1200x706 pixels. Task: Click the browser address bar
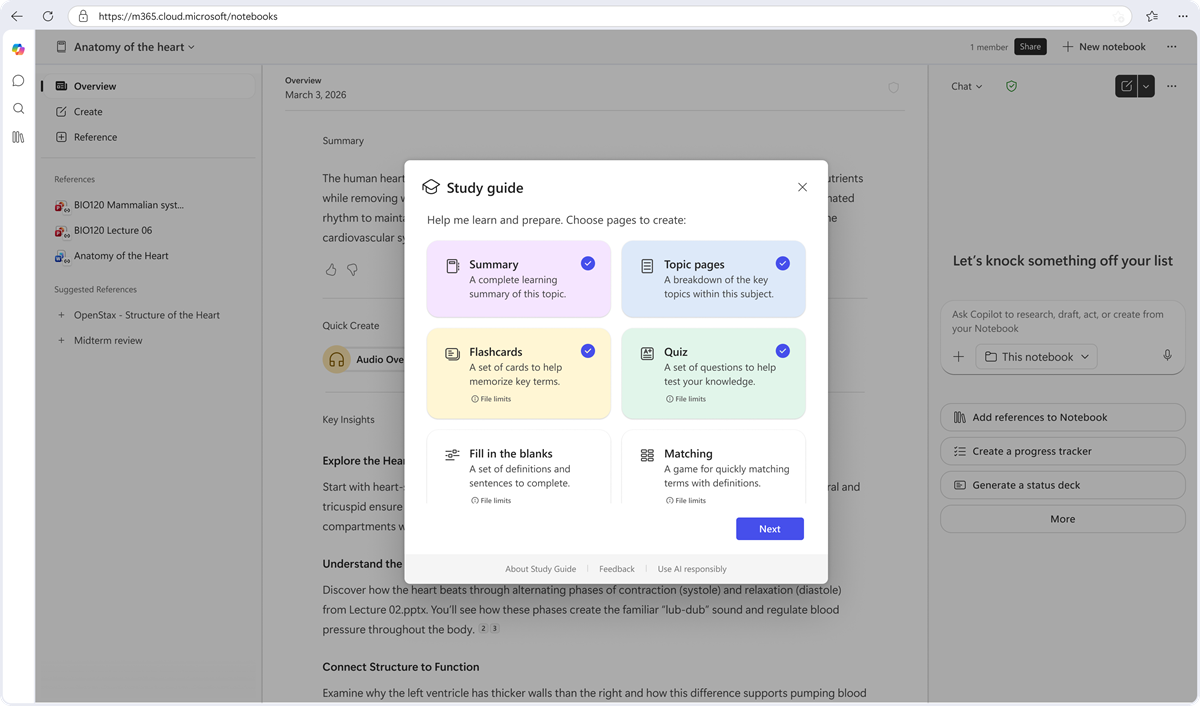point(600,16)
